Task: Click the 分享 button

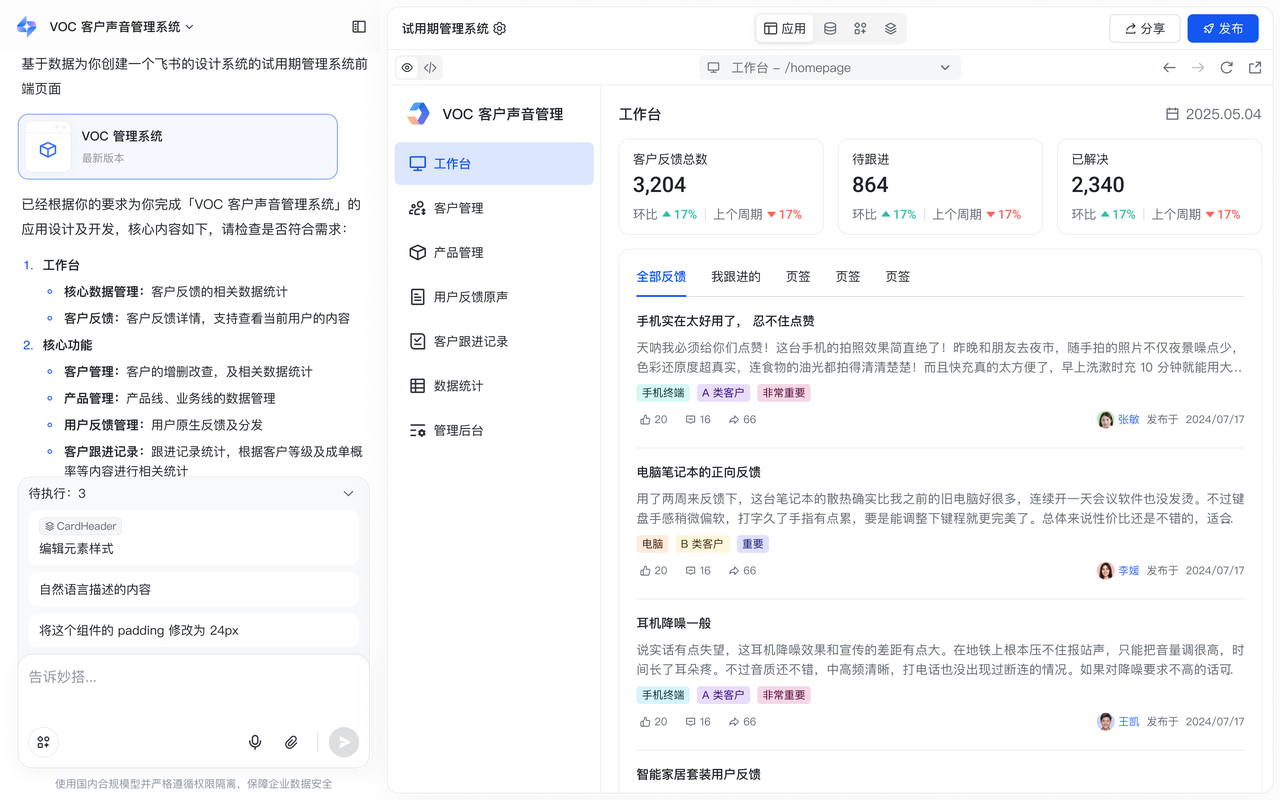Action: click(x=1144, y=29)
